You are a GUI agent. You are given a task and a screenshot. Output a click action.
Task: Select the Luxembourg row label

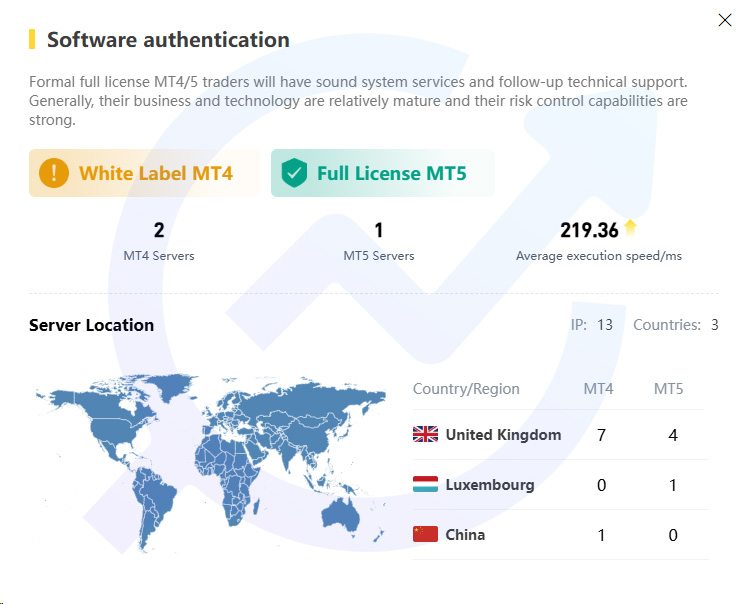coord(490,485)
